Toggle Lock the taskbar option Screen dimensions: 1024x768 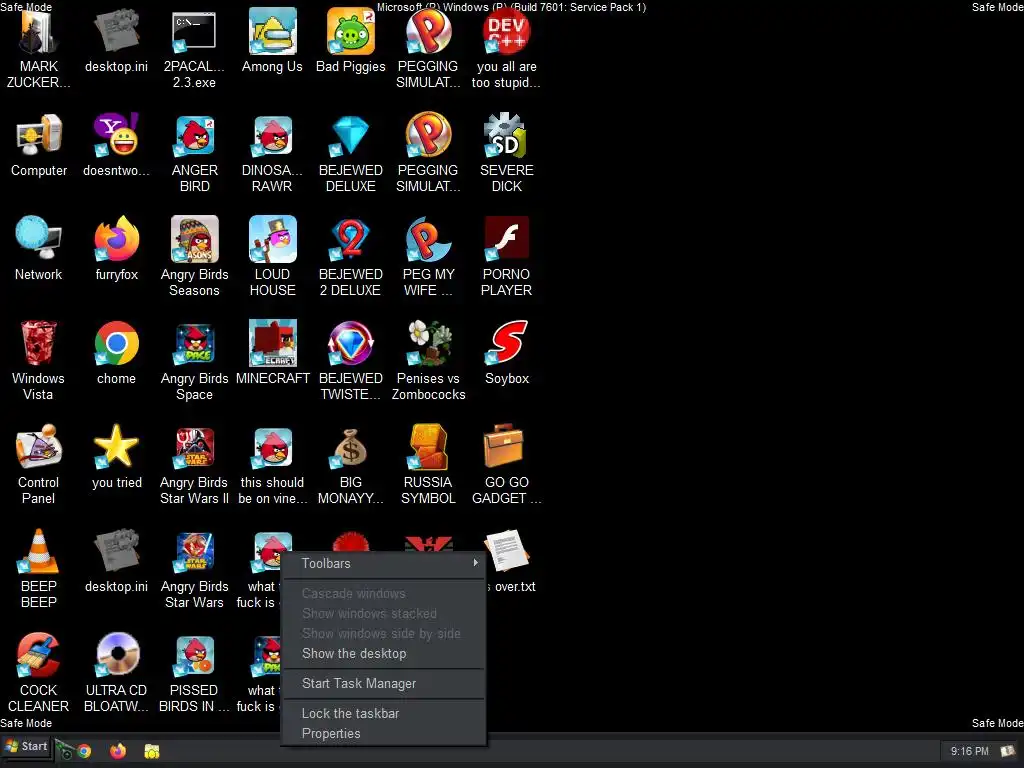click(x=384, y=713)
